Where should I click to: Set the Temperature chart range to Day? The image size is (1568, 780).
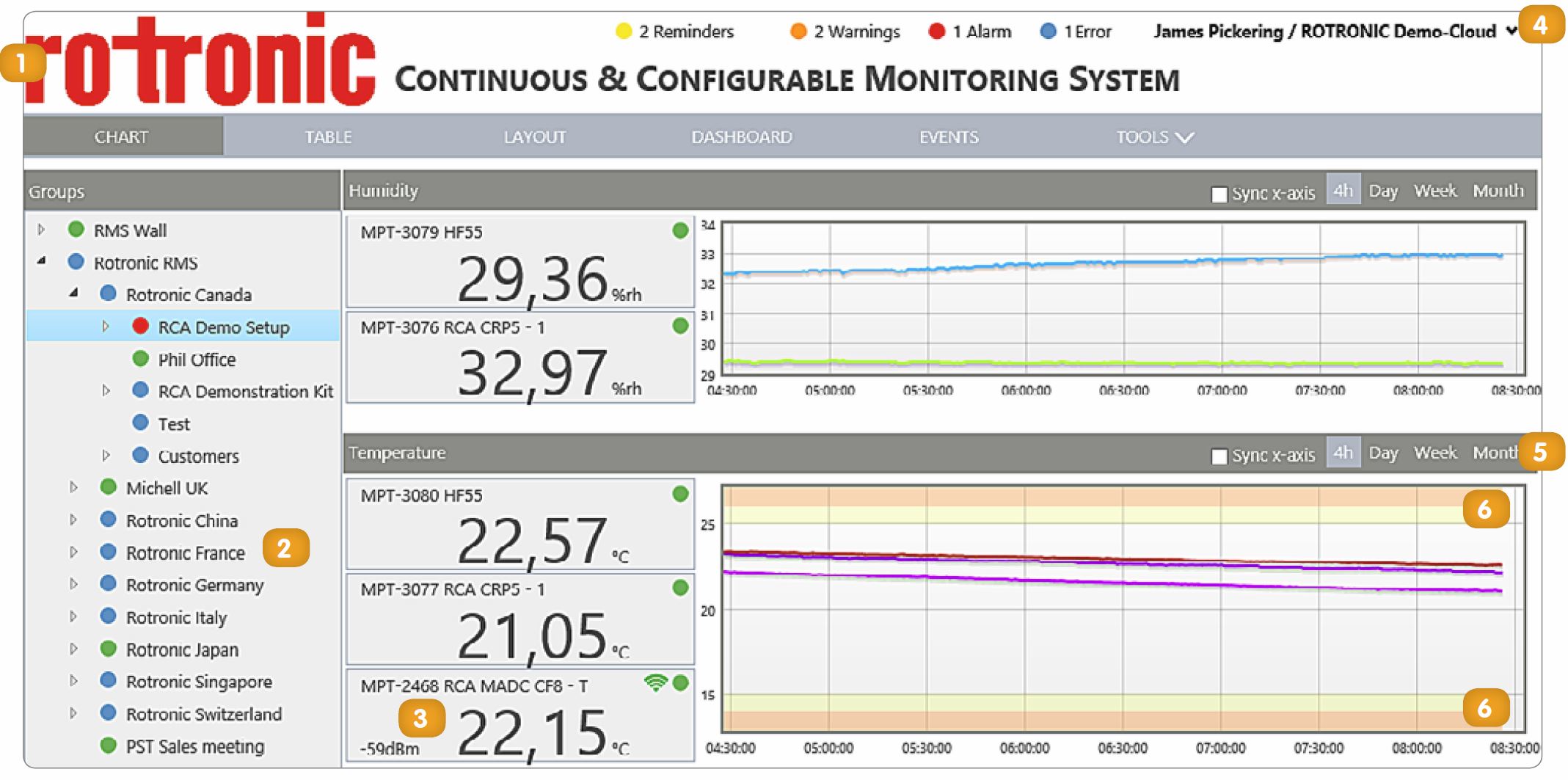[1383, 453]
